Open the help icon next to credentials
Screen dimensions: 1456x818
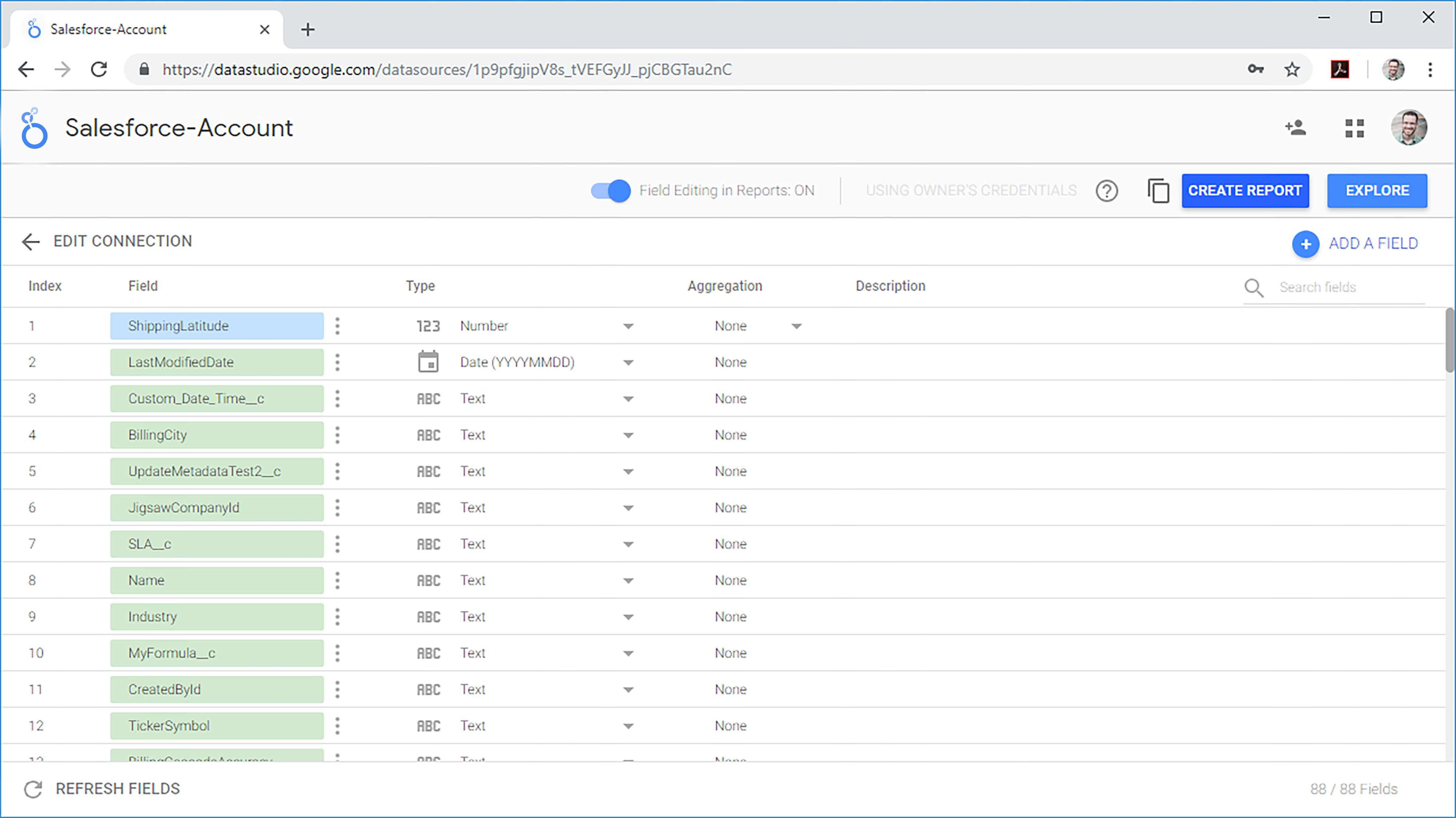pyautogui.click(x=1107, y=191)
